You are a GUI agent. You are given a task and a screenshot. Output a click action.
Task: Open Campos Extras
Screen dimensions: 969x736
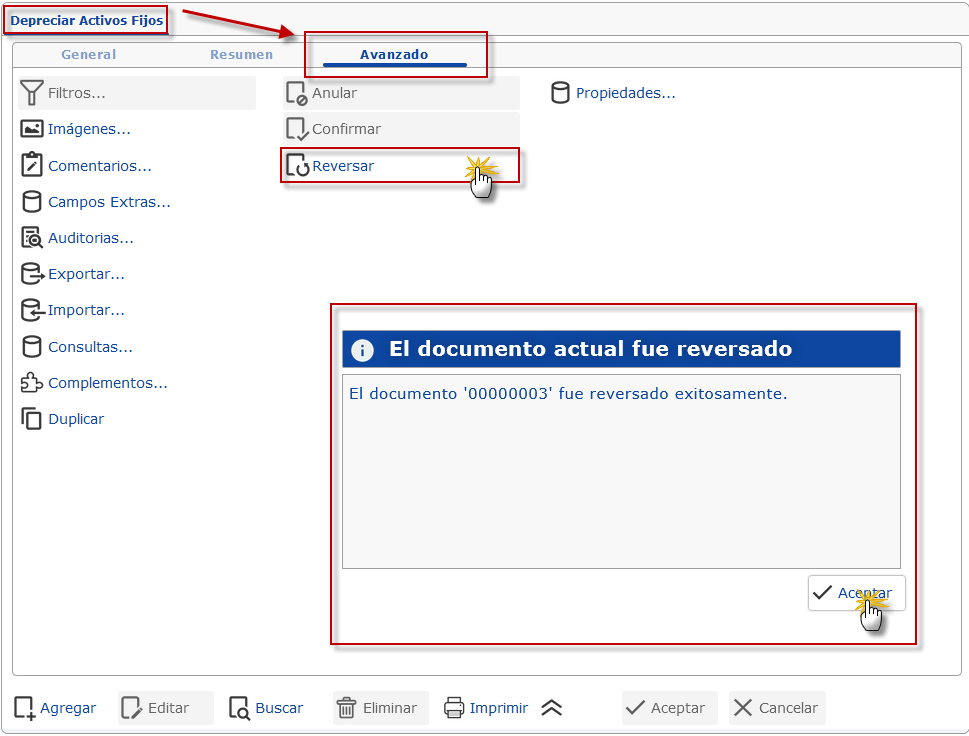[109, 202]
